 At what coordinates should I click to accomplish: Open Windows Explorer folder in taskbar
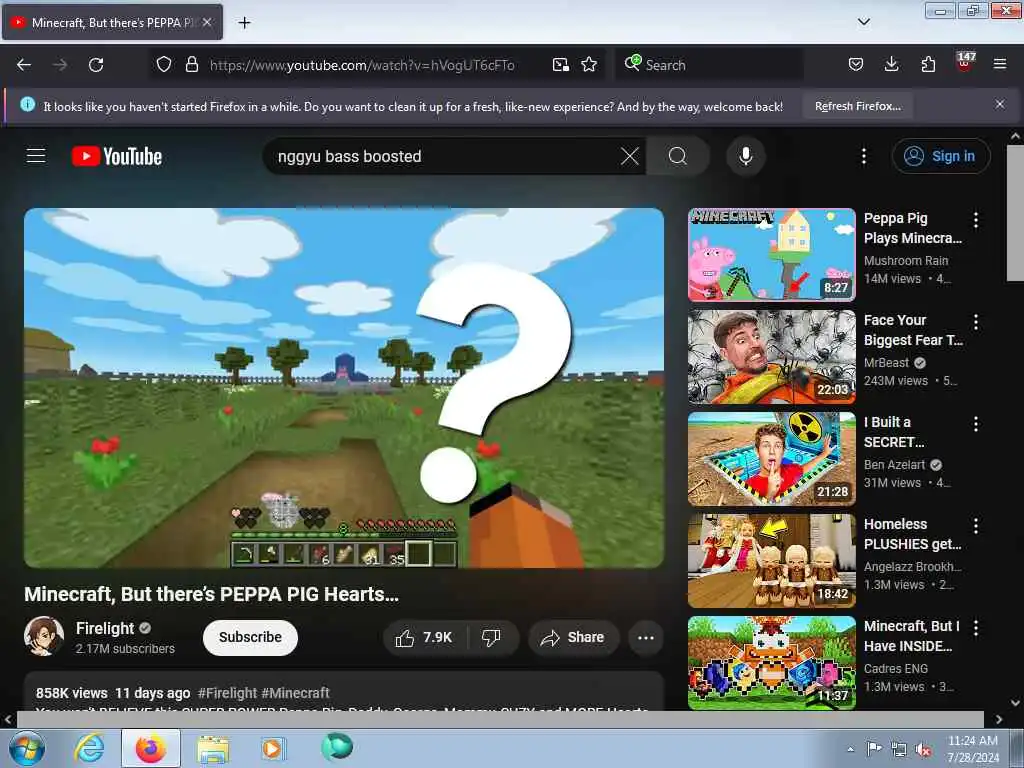tap(213, 748)
